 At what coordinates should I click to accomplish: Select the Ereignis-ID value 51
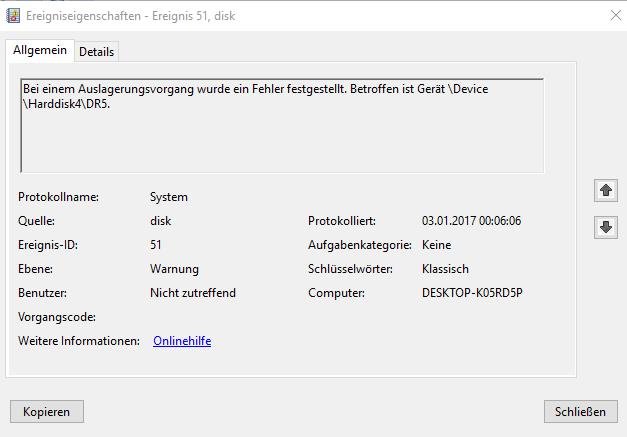click(156, 245)
